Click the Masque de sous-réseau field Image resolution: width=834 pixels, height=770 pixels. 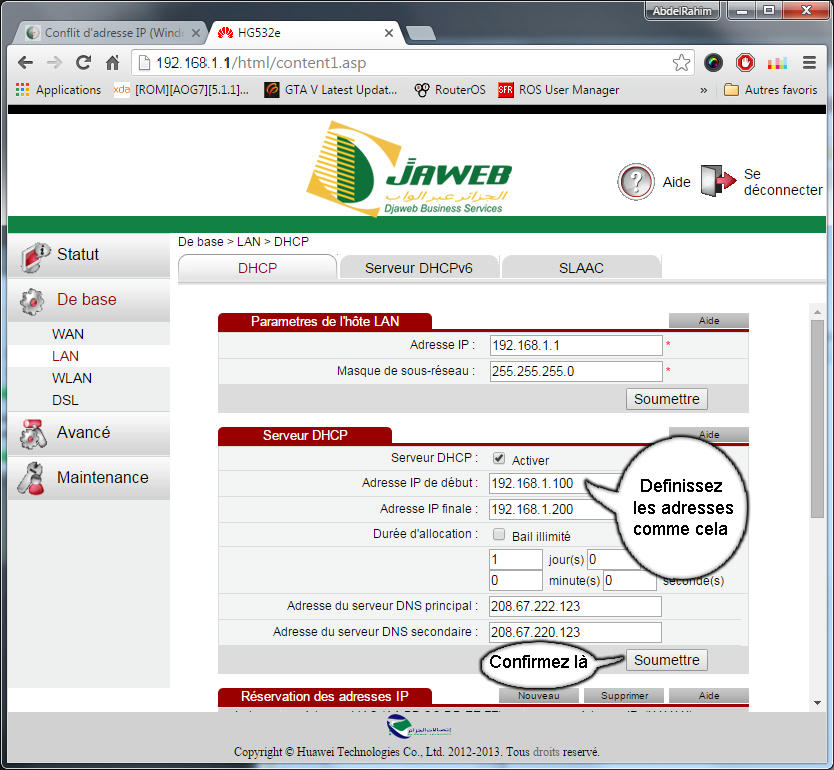(x=576, y=371)
